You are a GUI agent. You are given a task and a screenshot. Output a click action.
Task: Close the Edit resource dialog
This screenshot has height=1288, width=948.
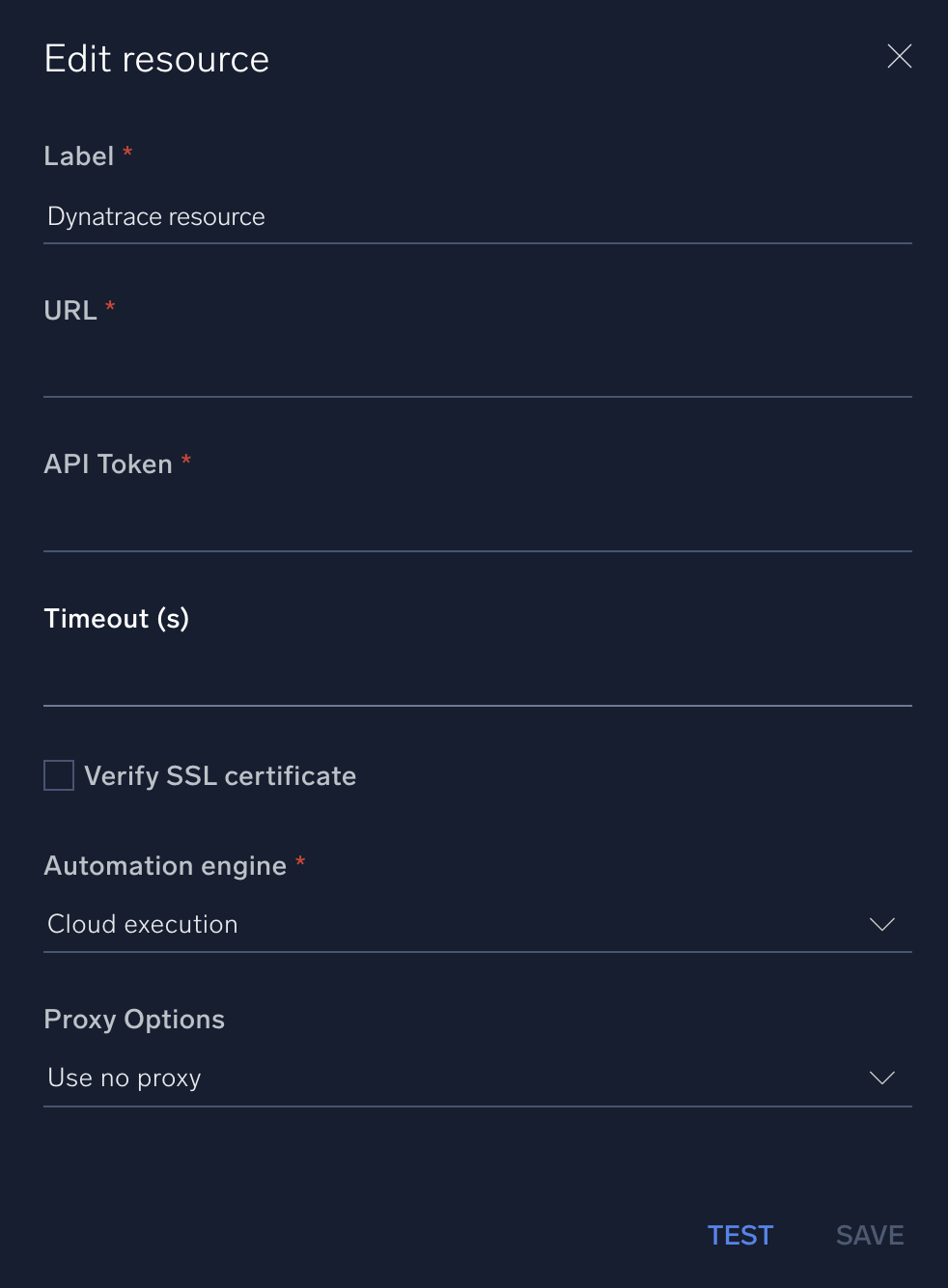point(899,56)
